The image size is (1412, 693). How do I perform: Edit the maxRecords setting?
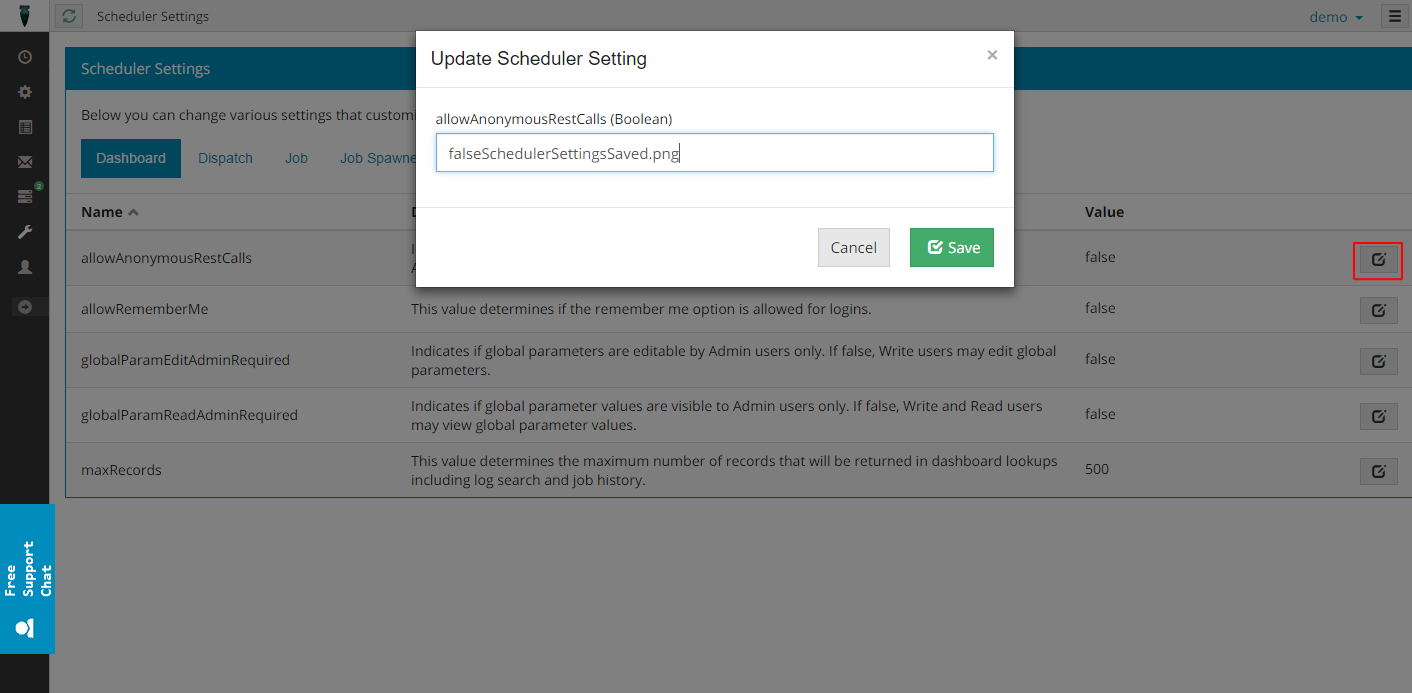pyautogui.click(x=1378, y=471)
